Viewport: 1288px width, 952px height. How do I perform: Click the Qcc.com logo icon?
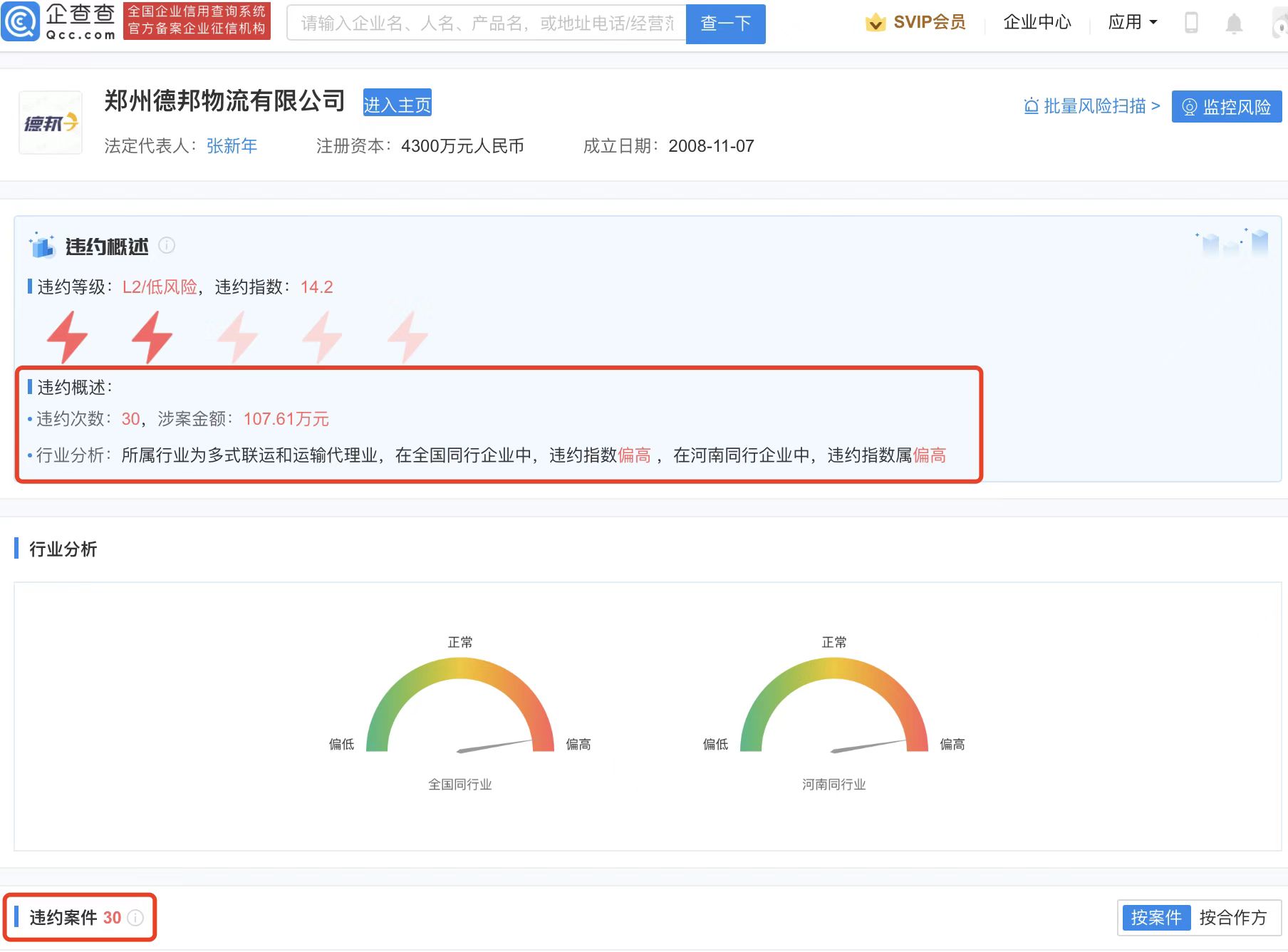pyautogui.click(x=20, y=21)
